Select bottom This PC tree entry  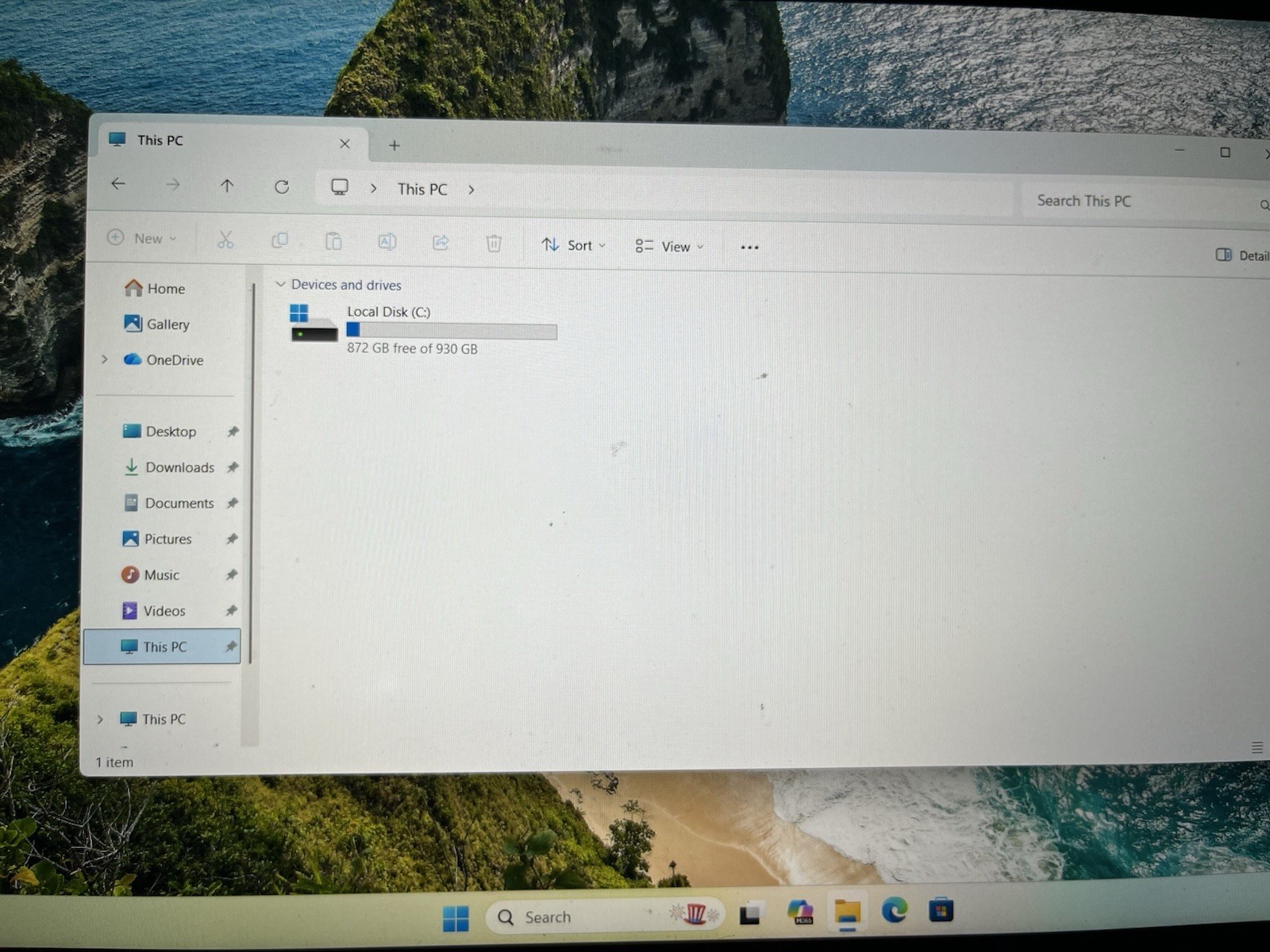152,720
